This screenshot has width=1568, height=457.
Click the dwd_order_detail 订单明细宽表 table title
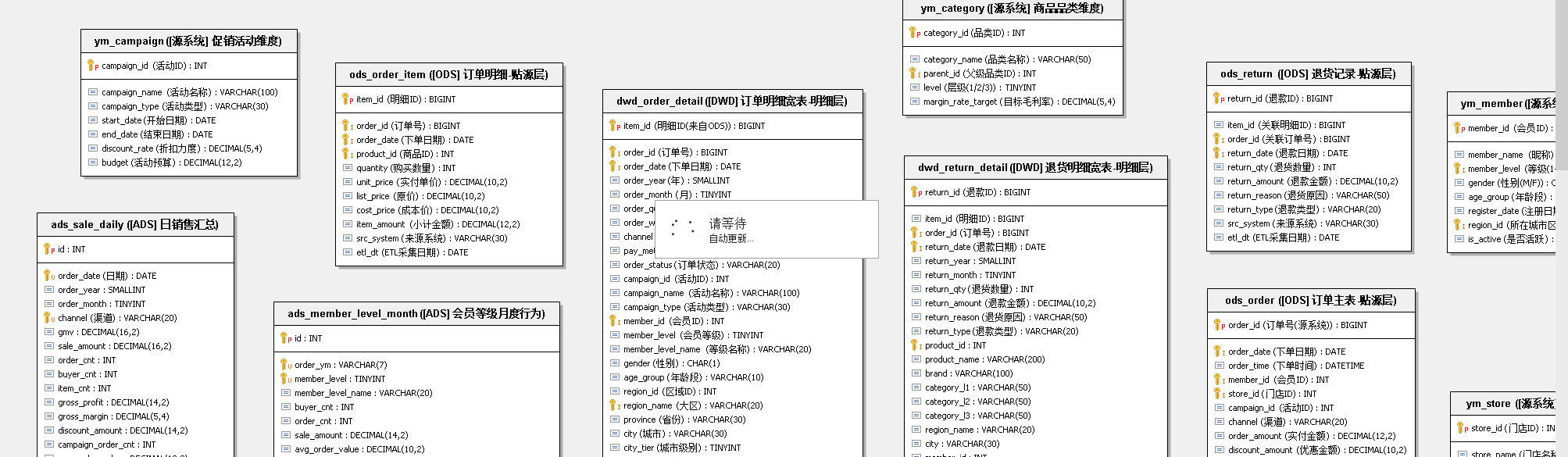(x=731, y=102)
